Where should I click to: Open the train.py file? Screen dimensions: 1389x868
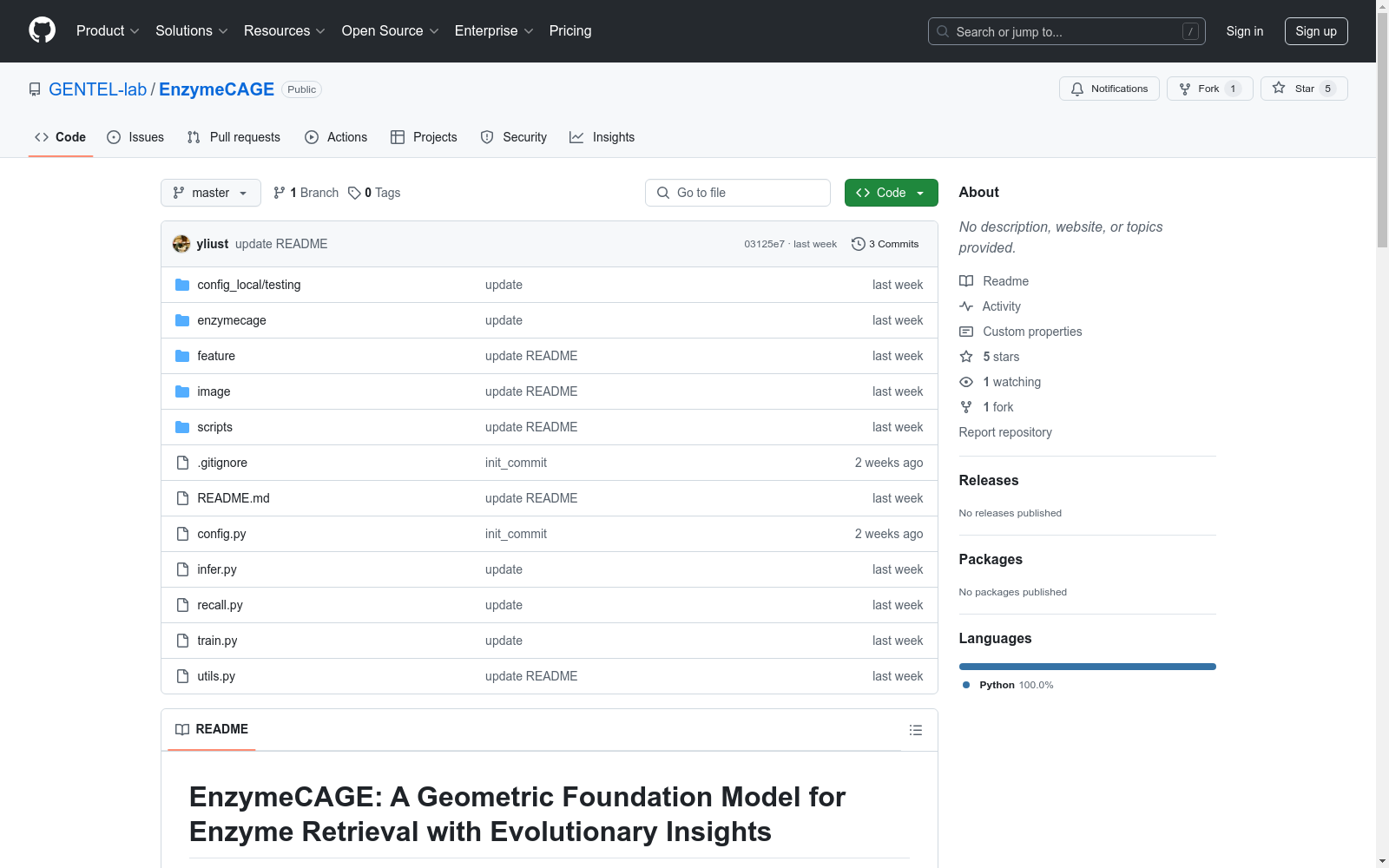217,641
